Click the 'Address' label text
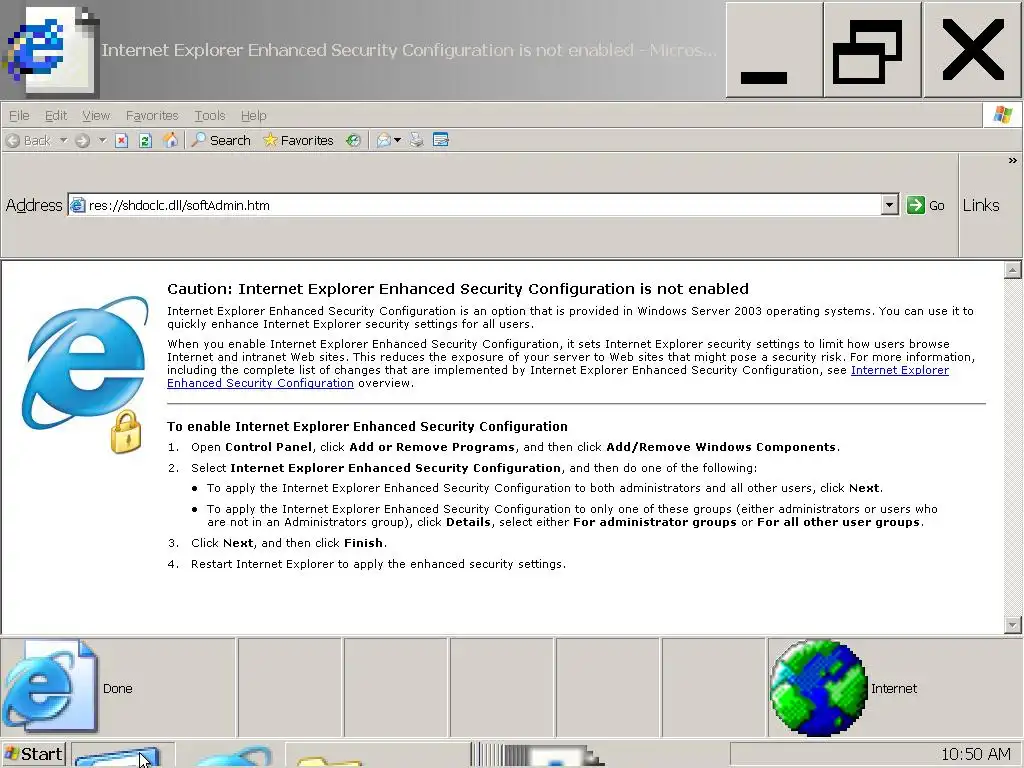This screenshot has width=1024, height=768. [x=33, y=205]
